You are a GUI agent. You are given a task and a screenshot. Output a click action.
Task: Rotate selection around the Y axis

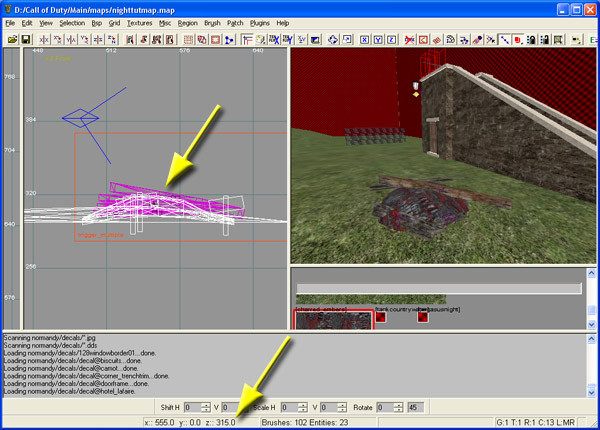point(85,39)
